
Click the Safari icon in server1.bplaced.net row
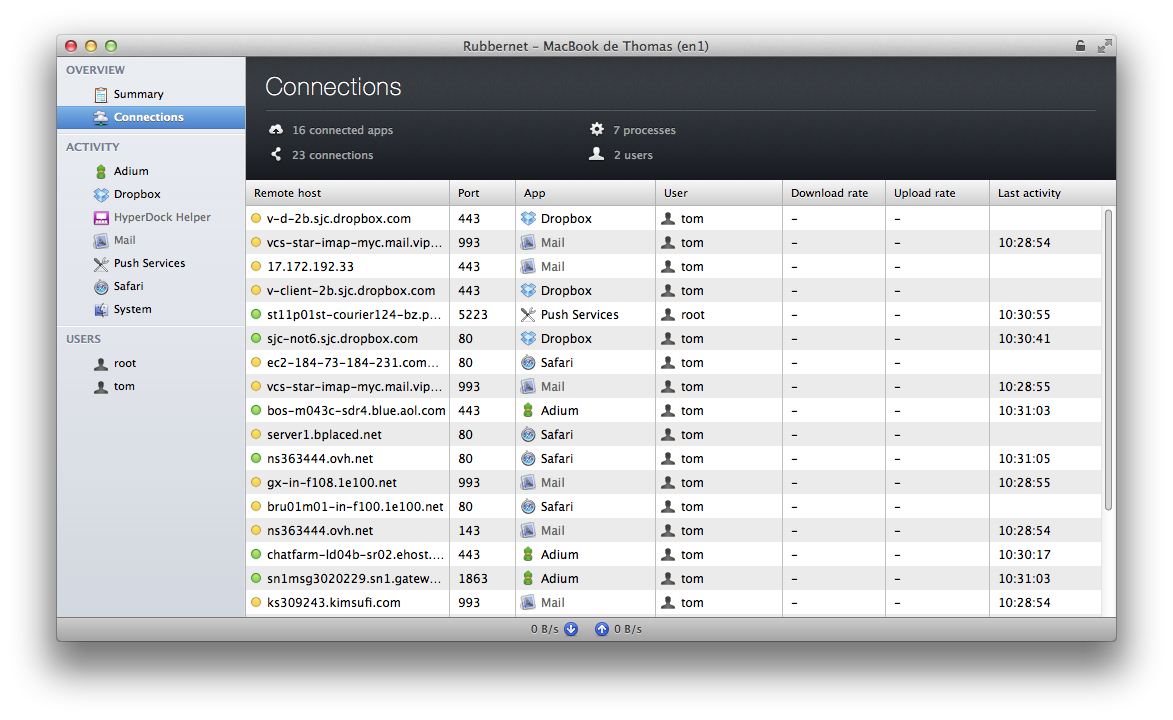tap(528, 434)
